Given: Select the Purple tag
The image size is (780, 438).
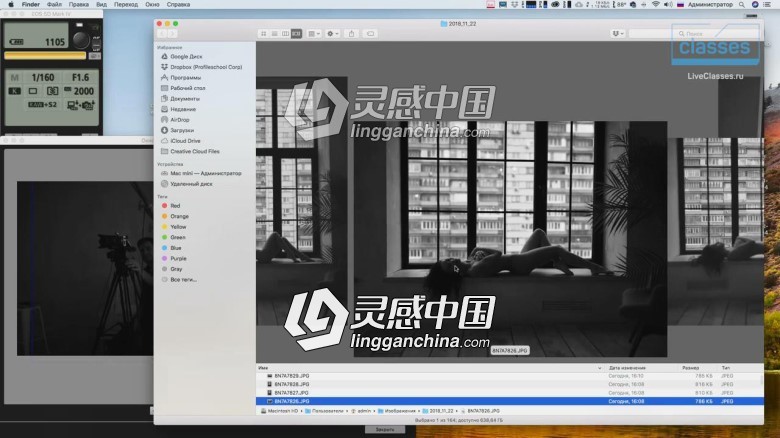Looking at the screenshot, I should coord(178,258).
